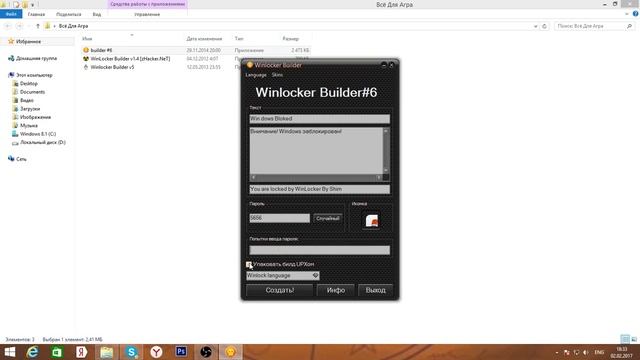Click the Win dows Bloked title field
The width and height of the screenshot is (640, 360).
320,119
